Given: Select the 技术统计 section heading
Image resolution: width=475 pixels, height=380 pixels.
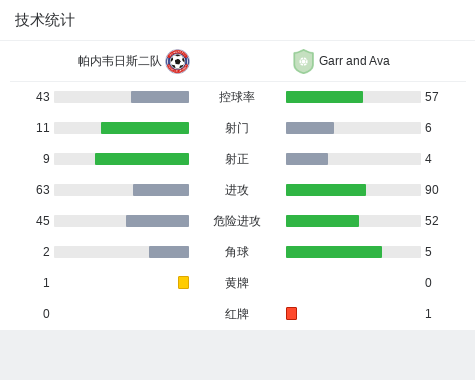Looking at the screenshot, I should click(x=45, y=20).
